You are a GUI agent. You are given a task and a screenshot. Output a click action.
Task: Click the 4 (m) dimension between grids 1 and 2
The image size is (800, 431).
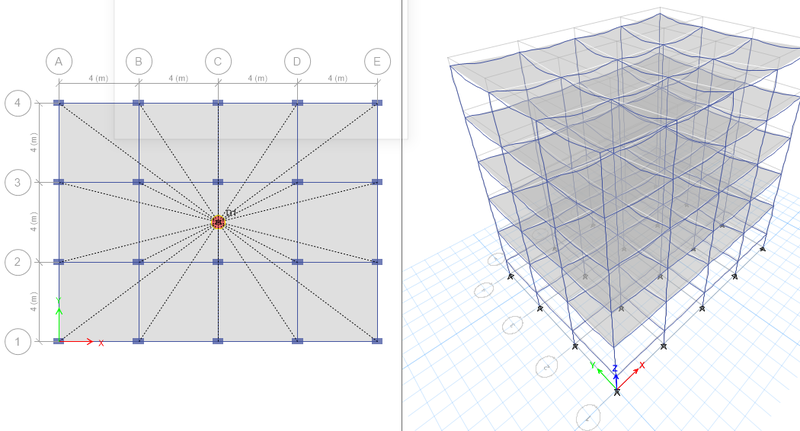tap(34, 302)
